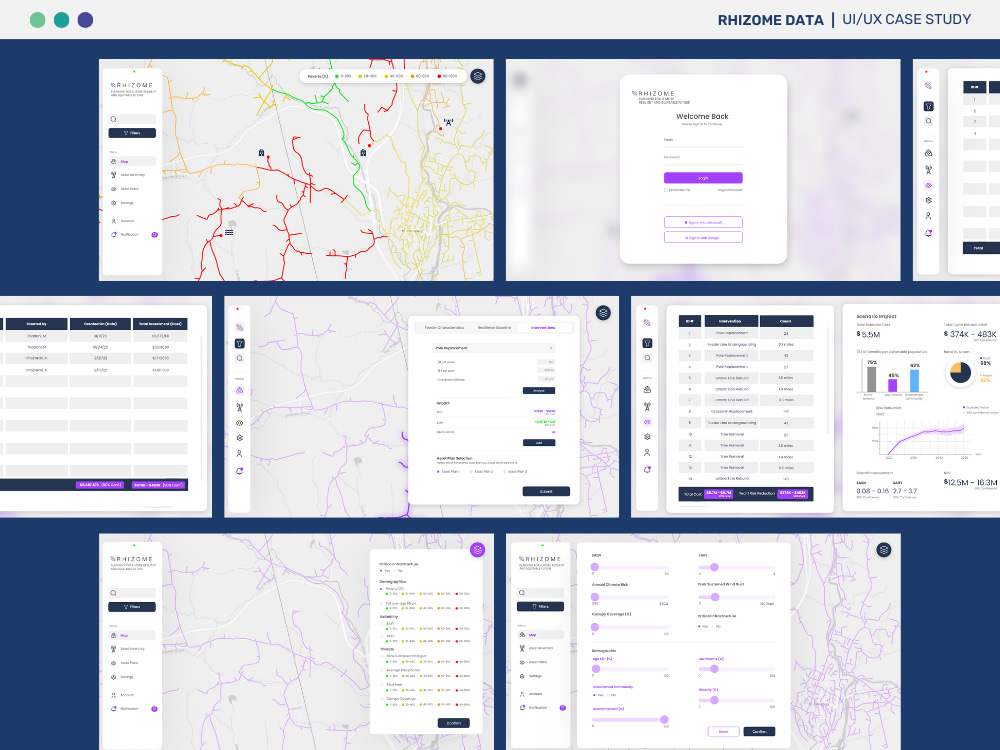The height and width of the screenshot is (750, 1000).
Task: Click the Intervention column header in the table
Action: point(730,321)
